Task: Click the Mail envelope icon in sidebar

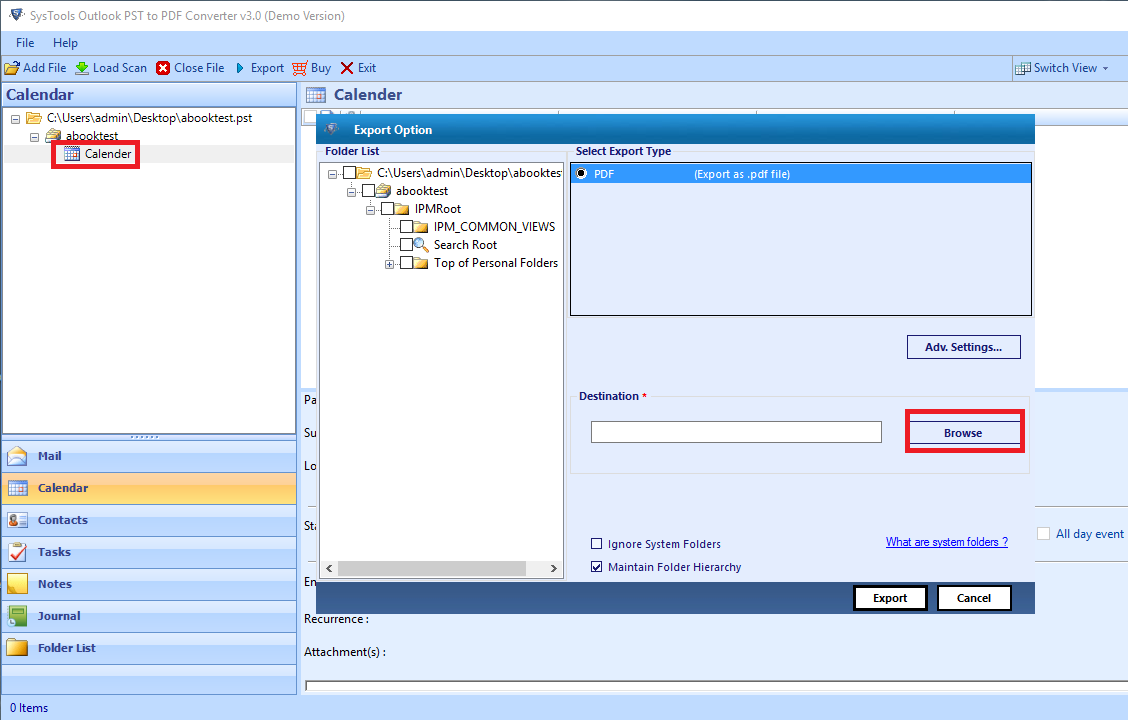Action: (x=17, y=456)
